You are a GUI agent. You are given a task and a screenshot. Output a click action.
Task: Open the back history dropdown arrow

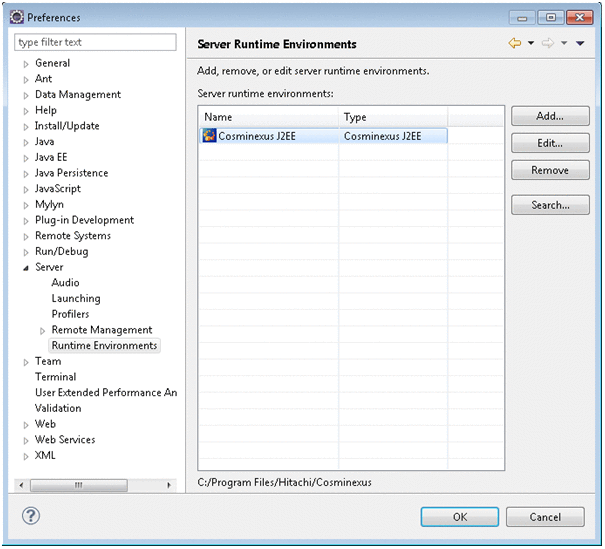[x=531, y=43]
